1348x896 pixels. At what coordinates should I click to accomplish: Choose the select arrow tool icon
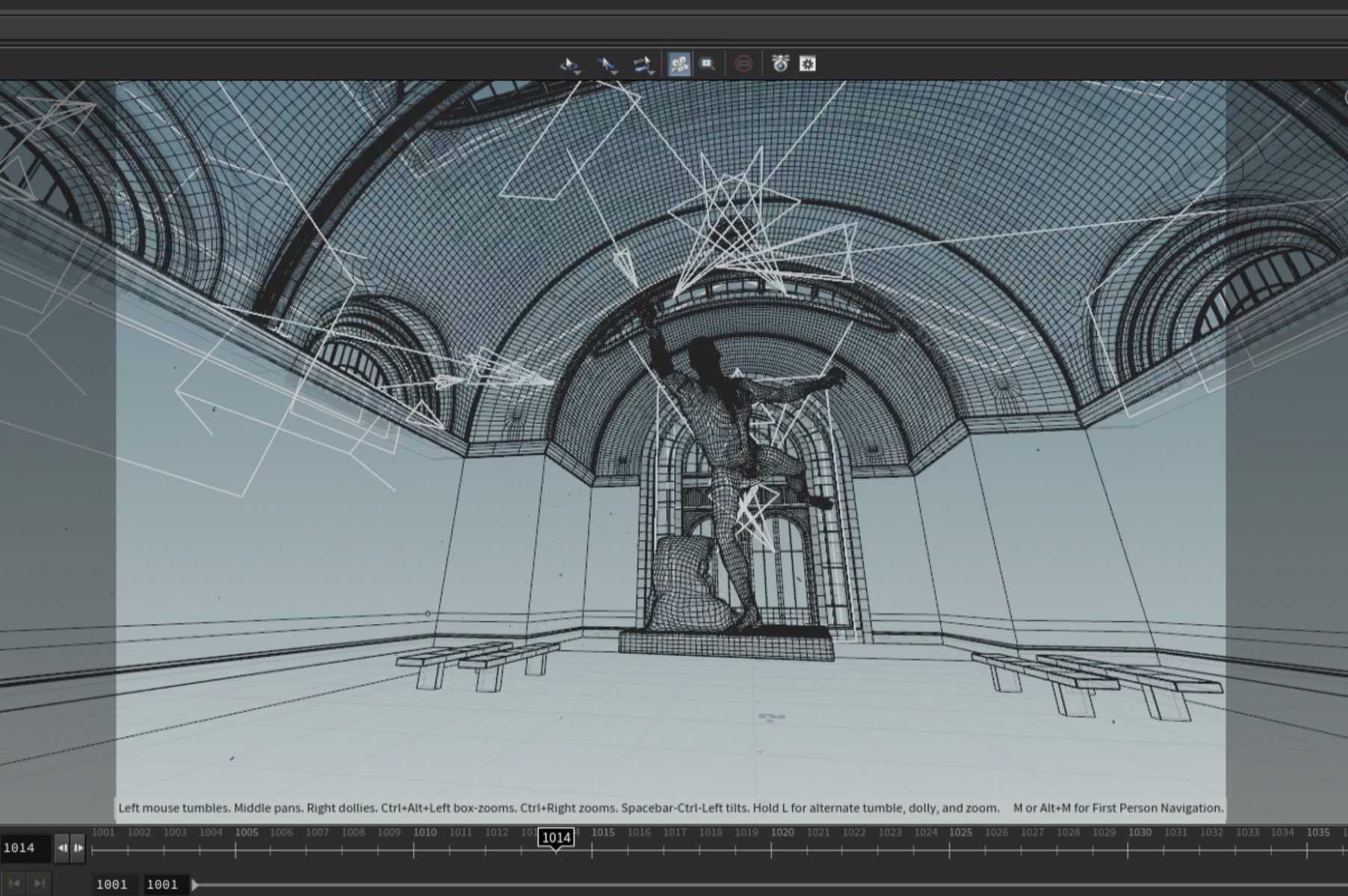tap(605, 64)
